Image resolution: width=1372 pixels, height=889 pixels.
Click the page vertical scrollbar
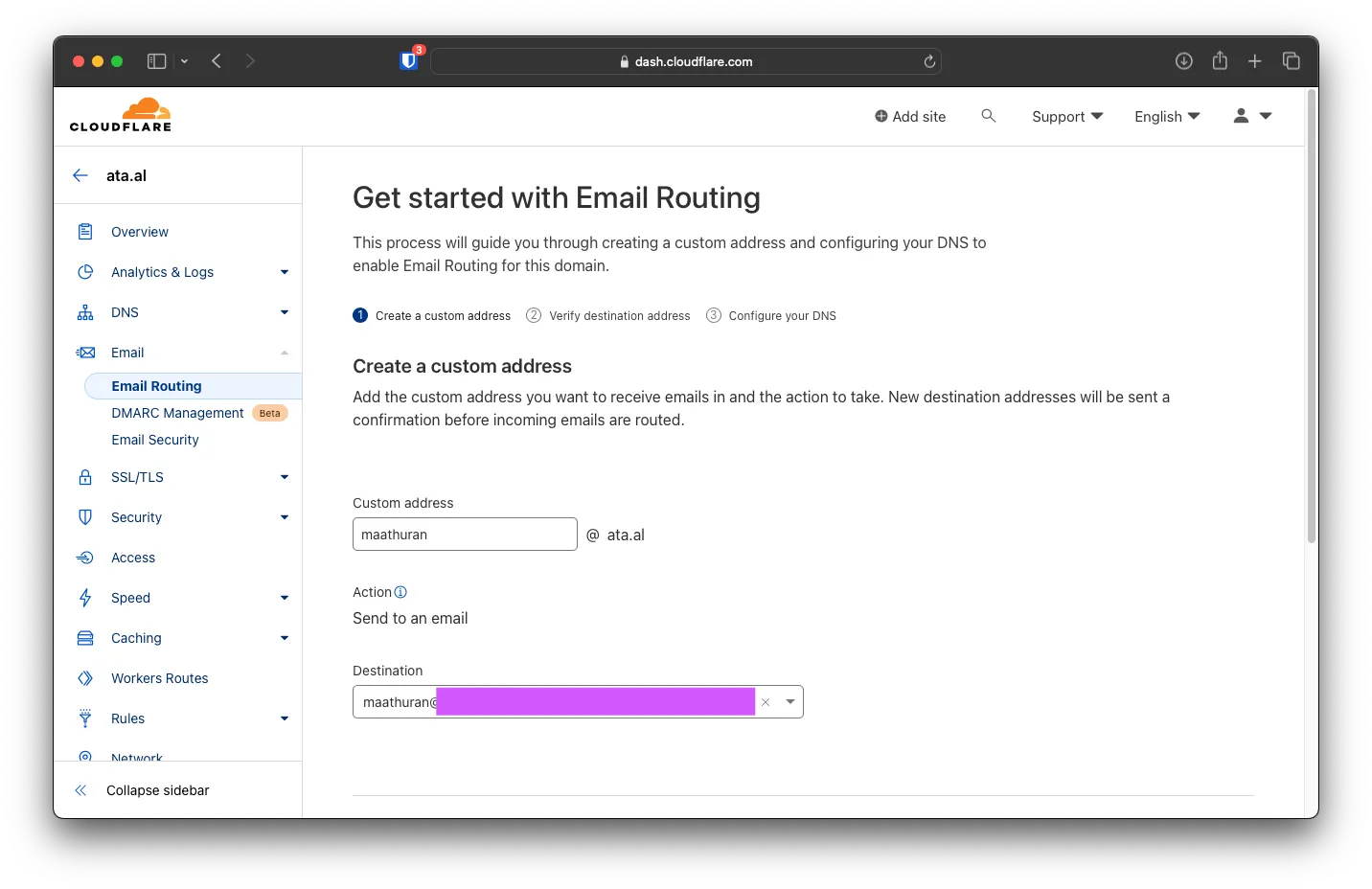1312,316
